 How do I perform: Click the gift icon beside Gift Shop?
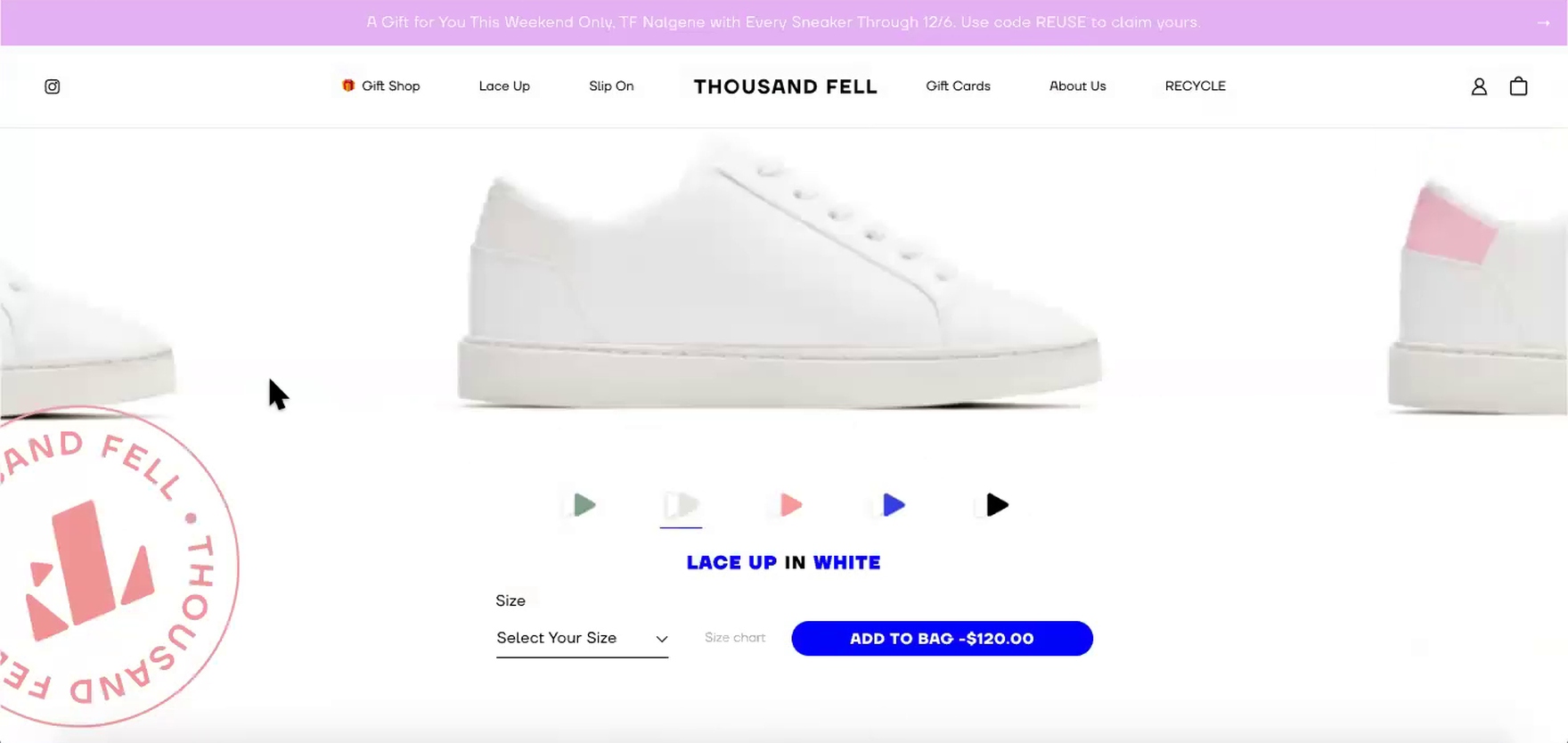pyautogui.click(x=348, y=86)
